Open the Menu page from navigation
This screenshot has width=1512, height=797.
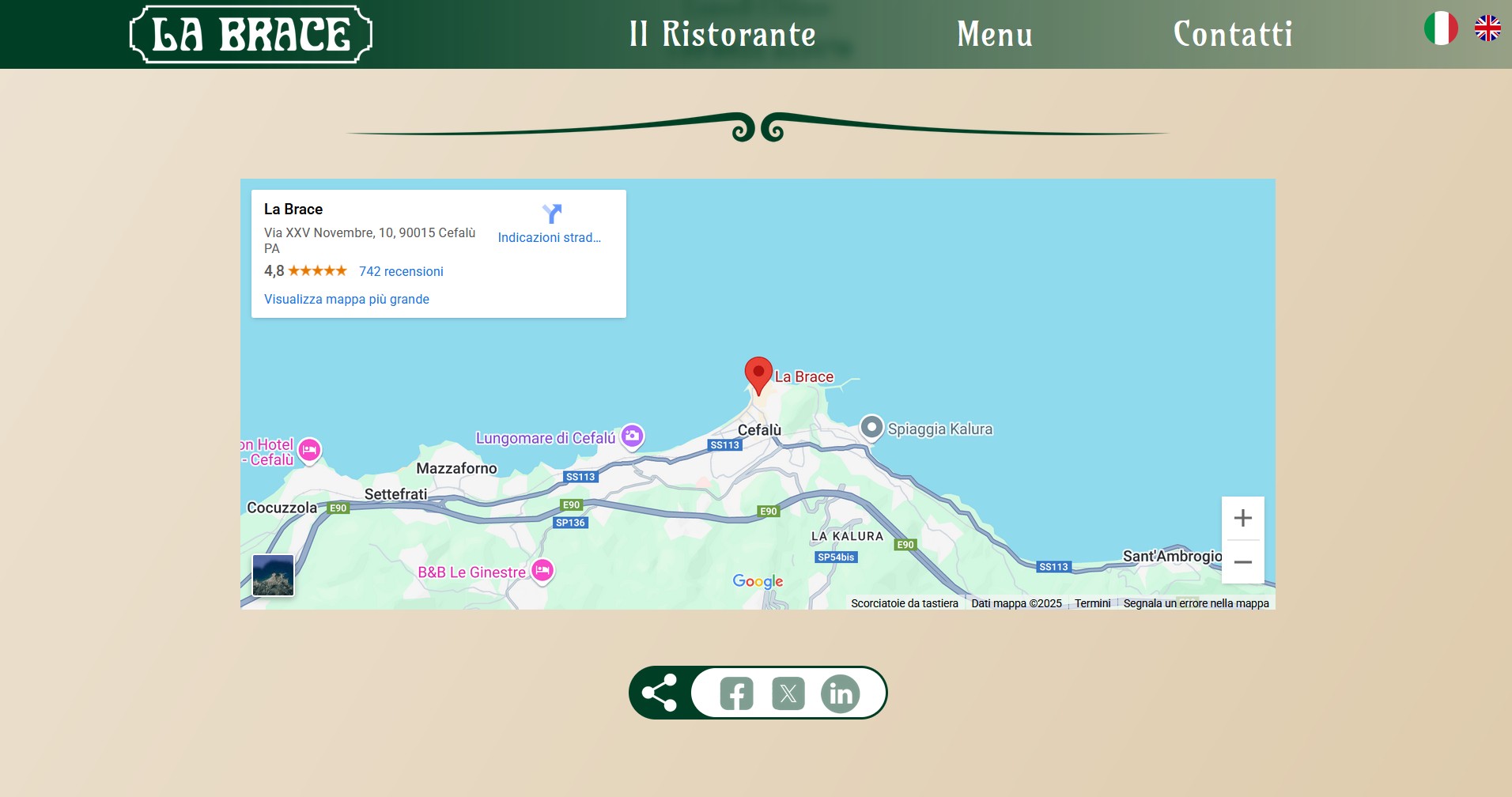995,34
